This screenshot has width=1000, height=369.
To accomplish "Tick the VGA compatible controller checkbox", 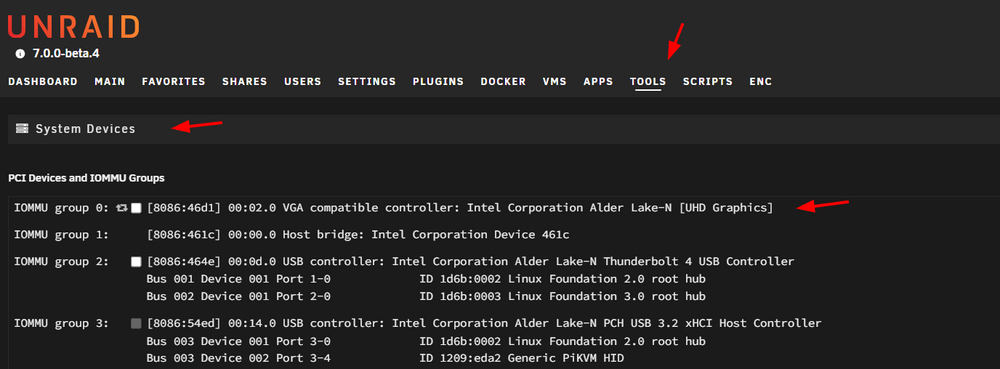I will coord(136,208).
